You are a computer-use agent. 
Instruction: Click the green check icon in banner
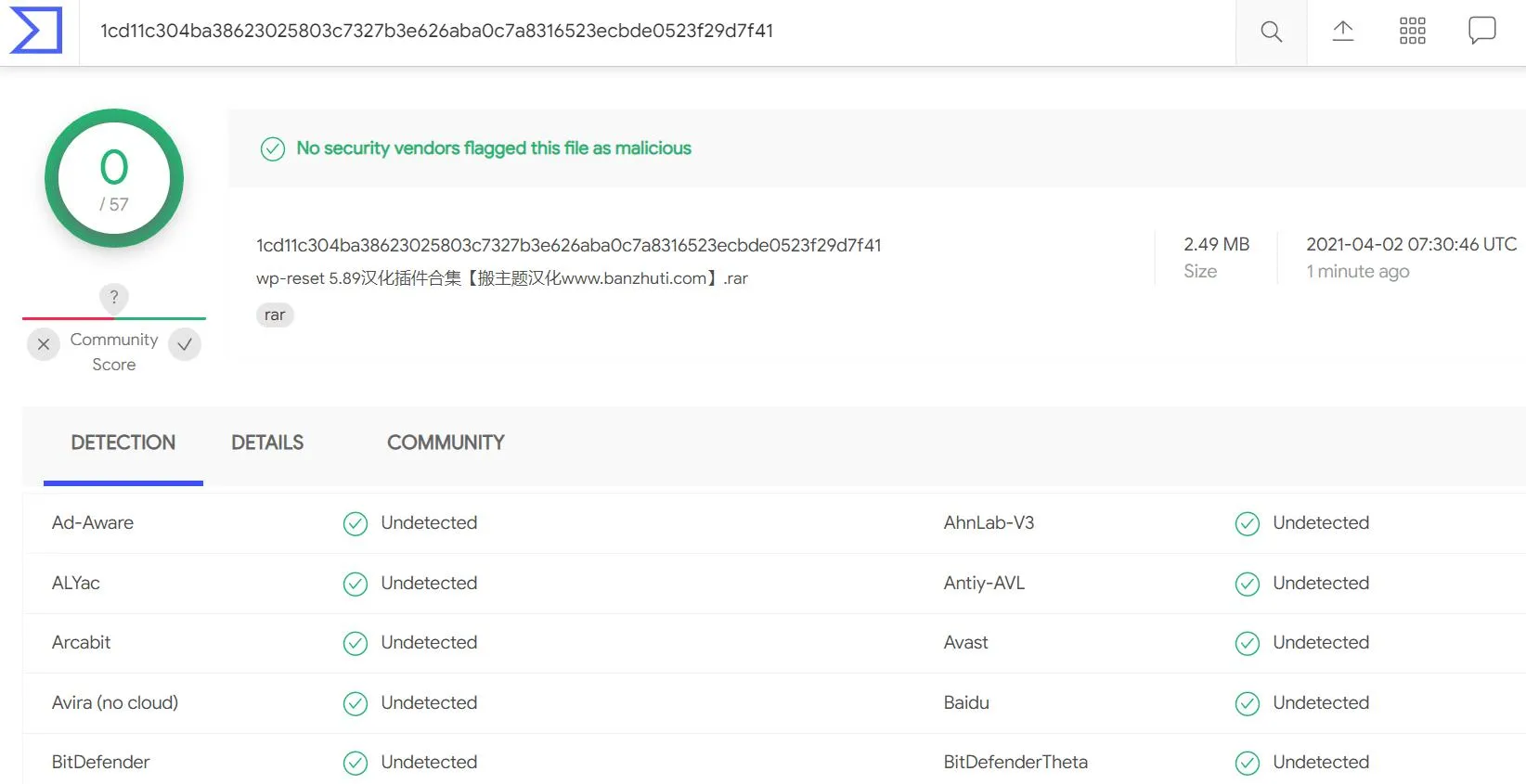pyautogui.click(x=273, y=148)
